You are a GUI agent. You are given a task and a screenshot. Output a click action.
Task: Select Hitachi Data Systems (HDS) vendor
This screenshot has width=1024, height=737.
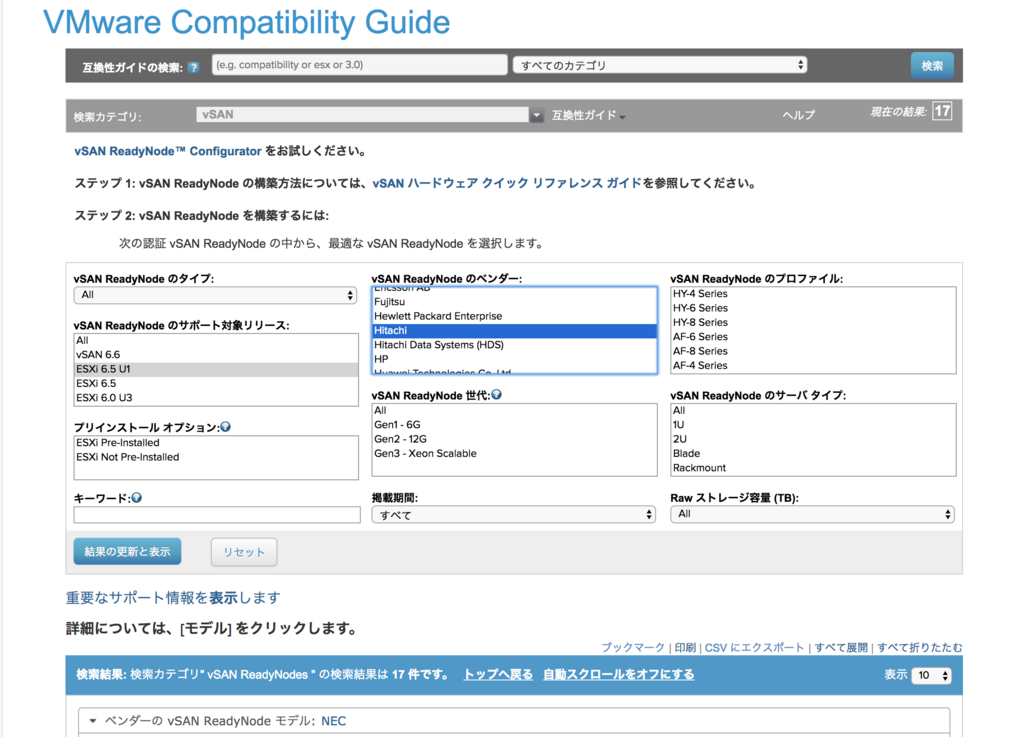tap(514, 345)
